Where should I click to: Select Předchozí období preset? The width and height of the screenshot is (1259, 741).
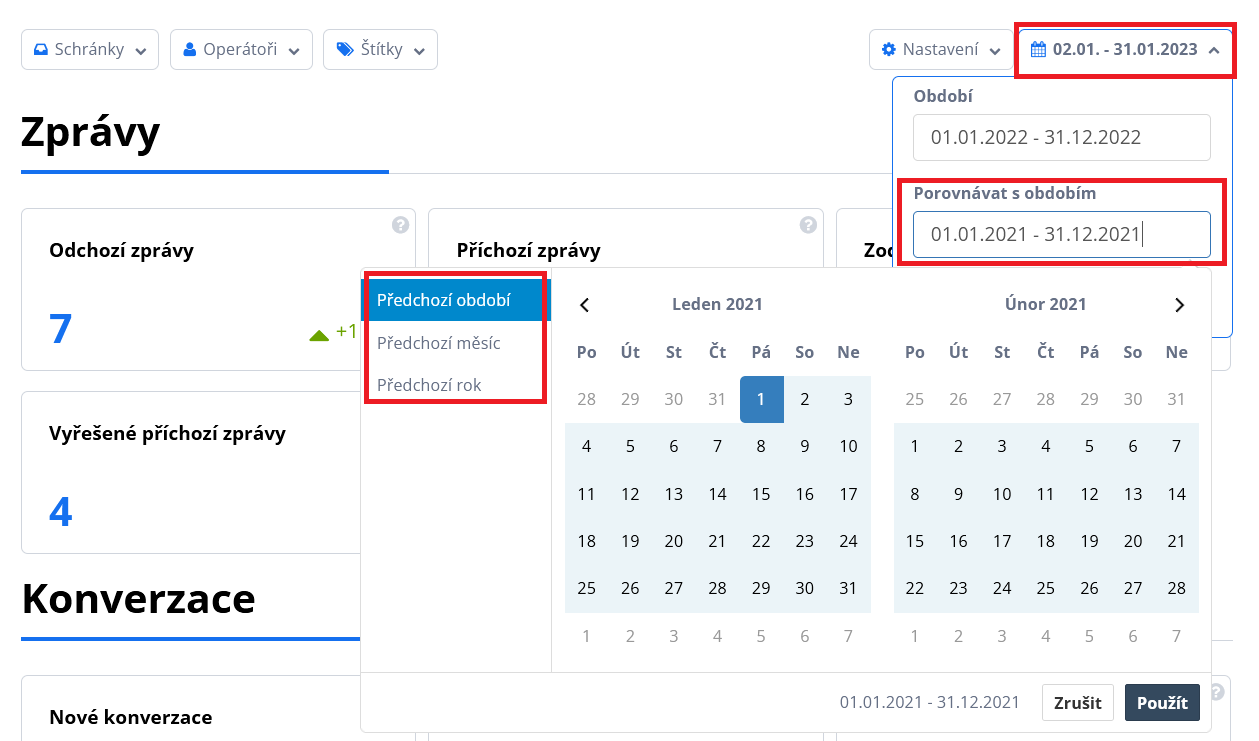[x=456, y=300]
